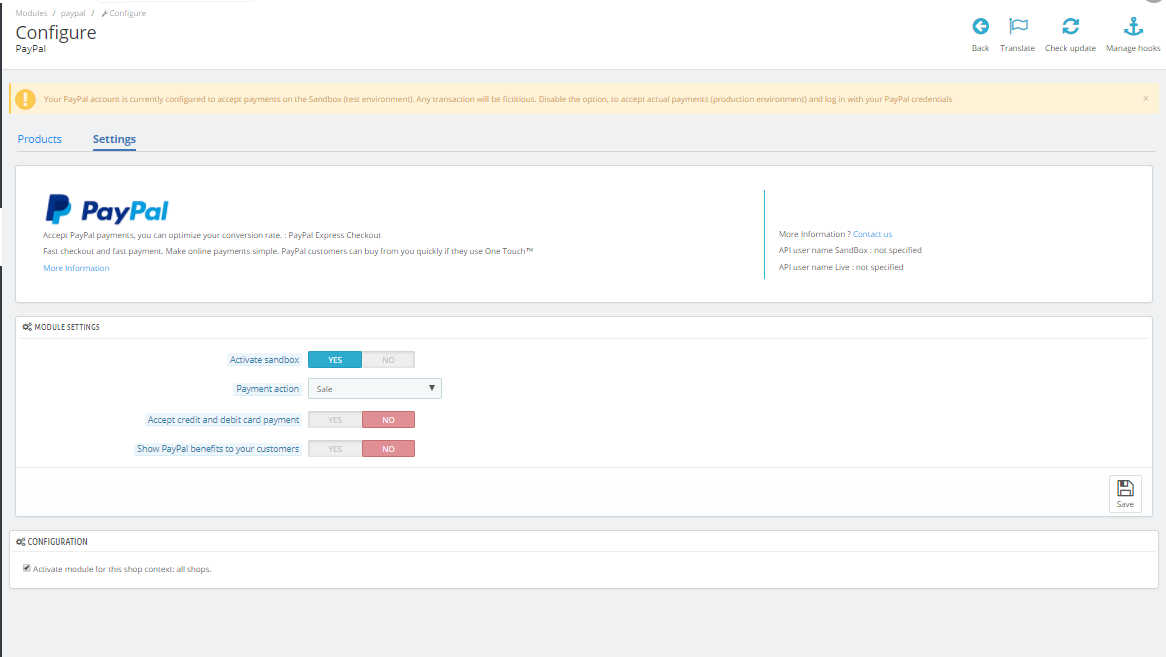
Task: Enable Accept credit and debit card payment
Action: (x=335, y=420)
